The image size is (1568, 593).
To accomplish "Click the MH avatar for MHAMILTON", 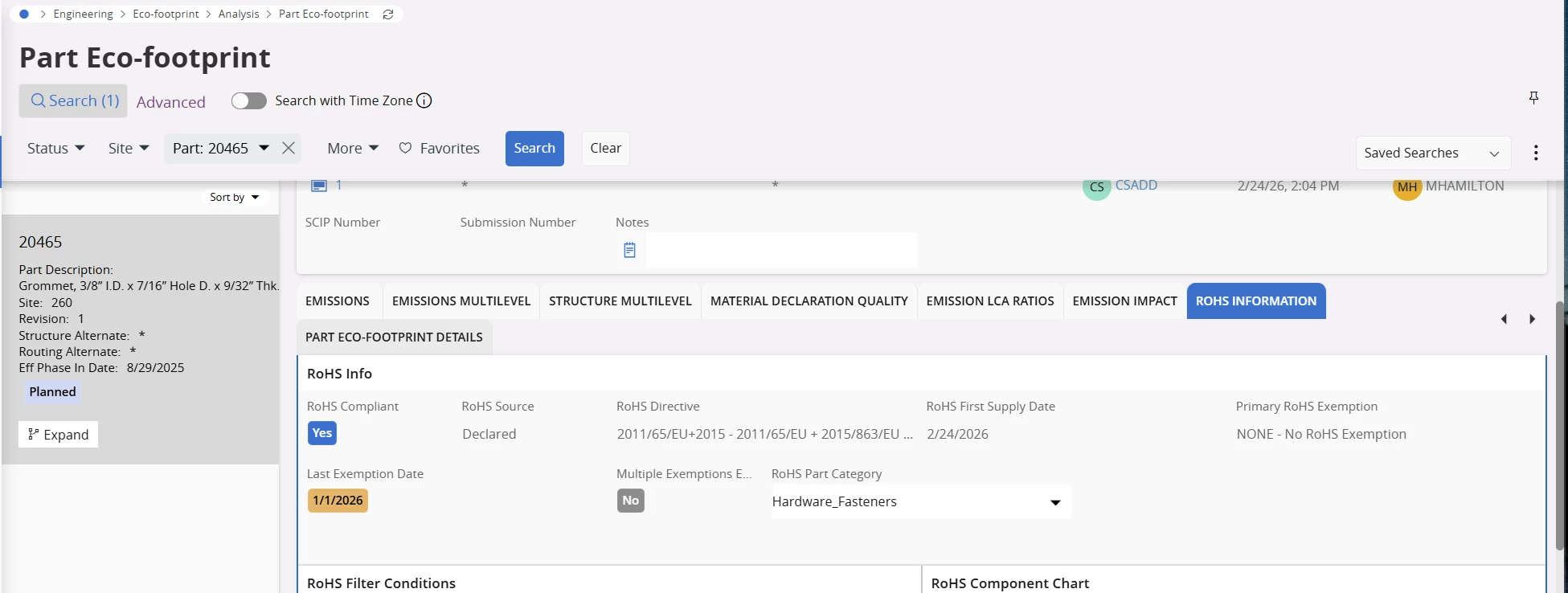I will click(1407, 187).
